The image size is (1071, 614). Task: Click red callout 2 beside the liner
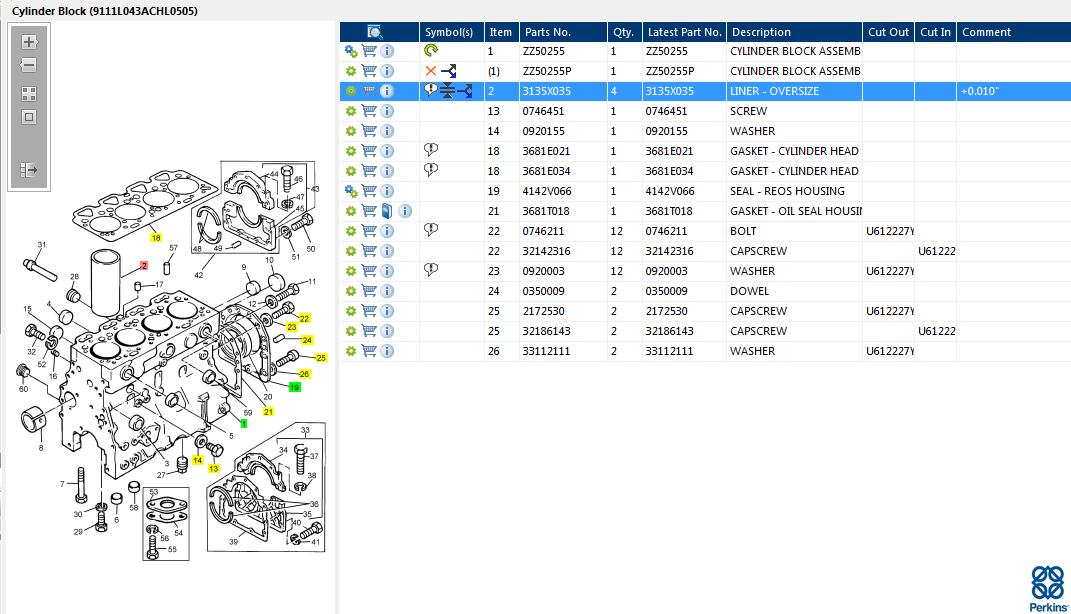click(144, 266)
